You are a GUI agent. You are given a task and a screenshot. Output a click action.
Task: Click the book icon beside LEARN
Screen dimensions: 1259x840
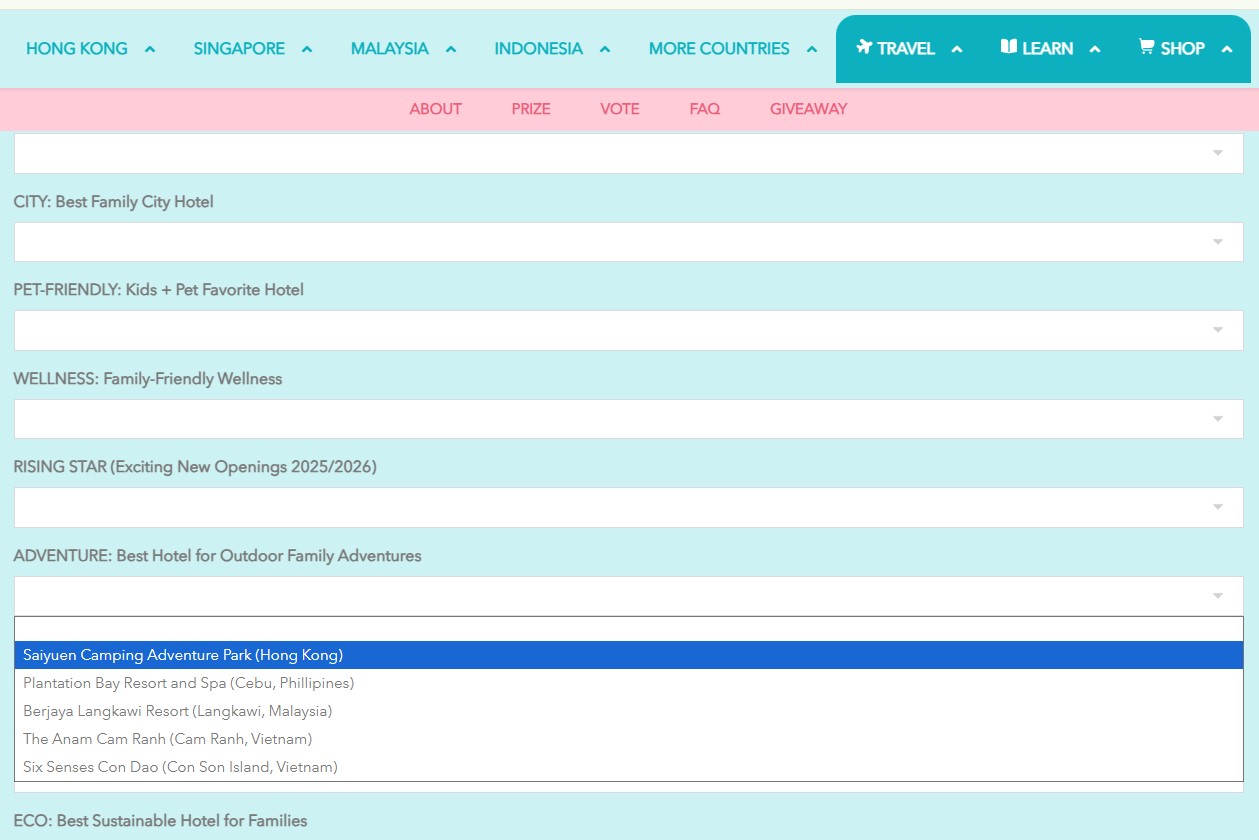1009,47
